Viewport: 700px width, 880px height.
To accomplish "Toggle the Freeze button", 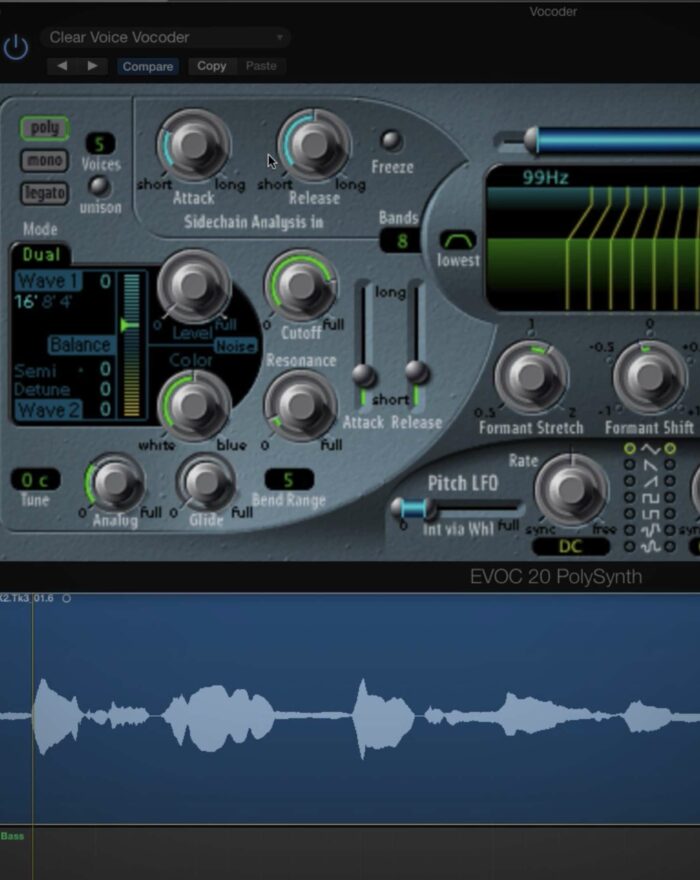I will pyautogui.click(x=391, y=140).
